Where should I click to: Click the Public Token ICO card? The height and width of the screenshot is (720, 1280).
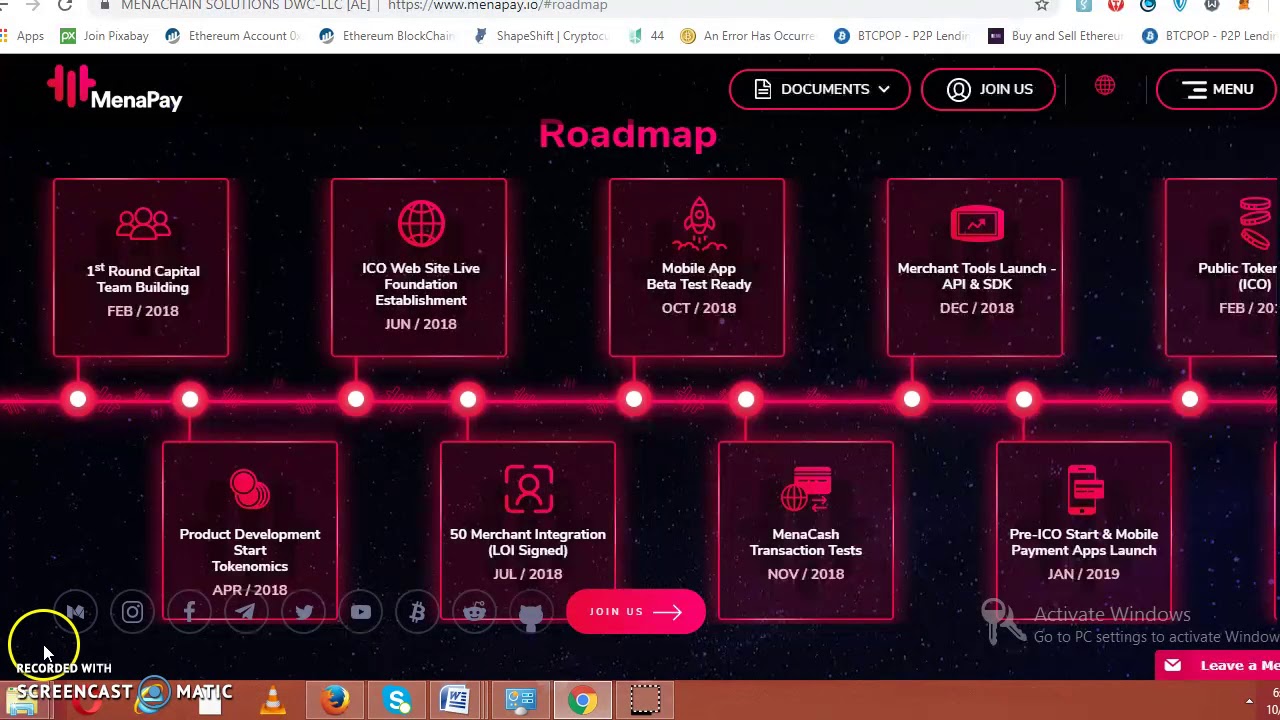(x=1222, y=268)
